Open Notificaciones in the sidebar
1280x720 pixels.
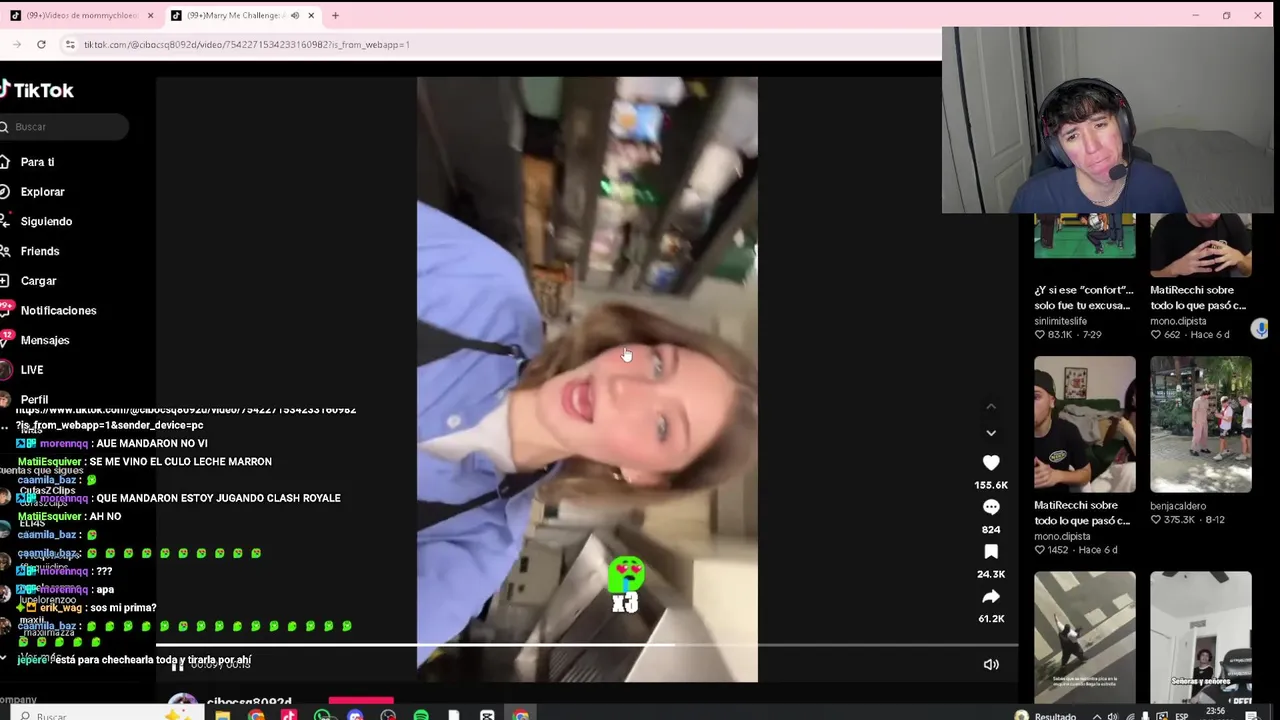(58, 311)
